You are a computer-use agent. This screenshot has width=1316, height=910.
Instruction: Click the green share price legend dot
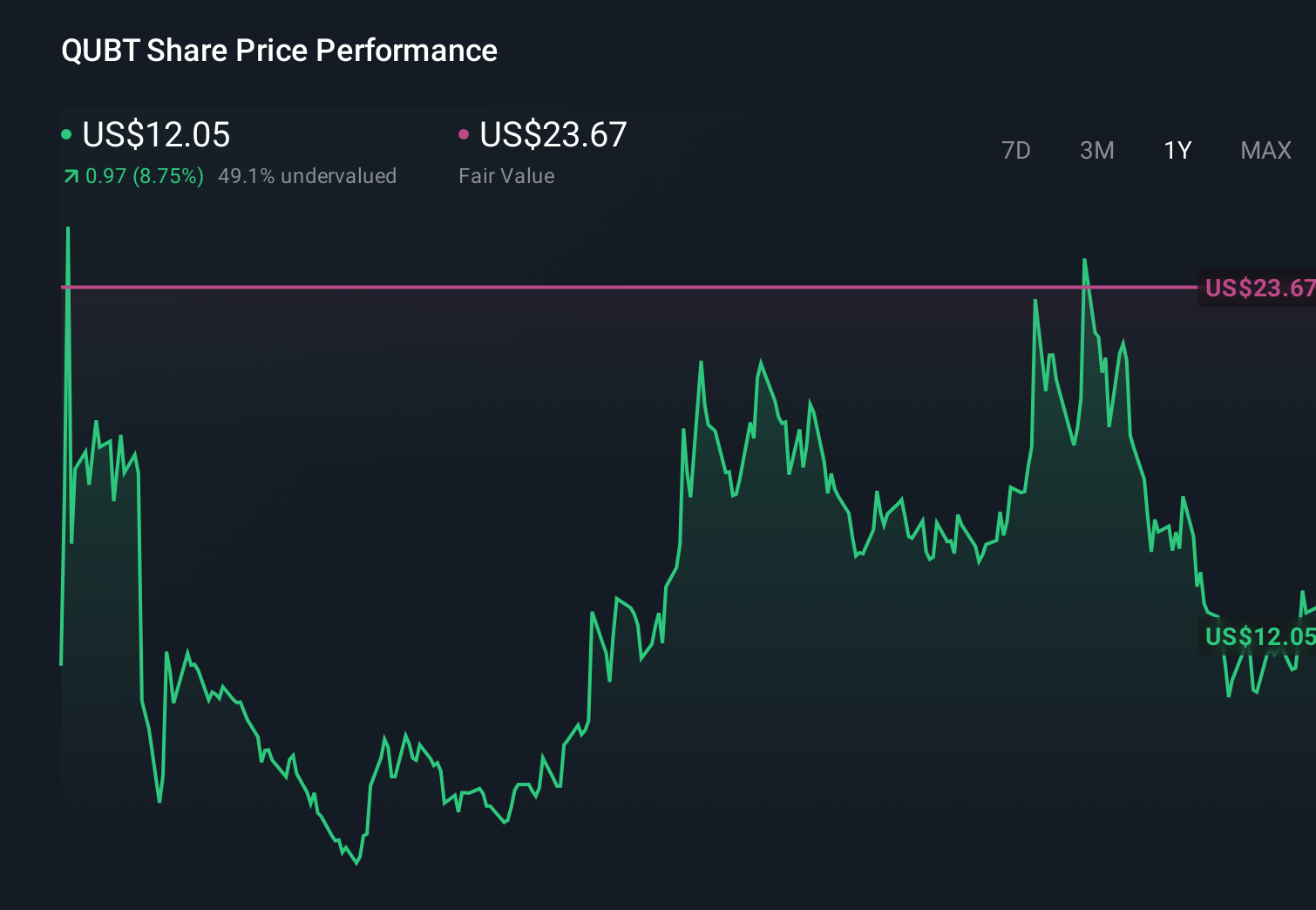pyautogui.click(x=66, y=134)
